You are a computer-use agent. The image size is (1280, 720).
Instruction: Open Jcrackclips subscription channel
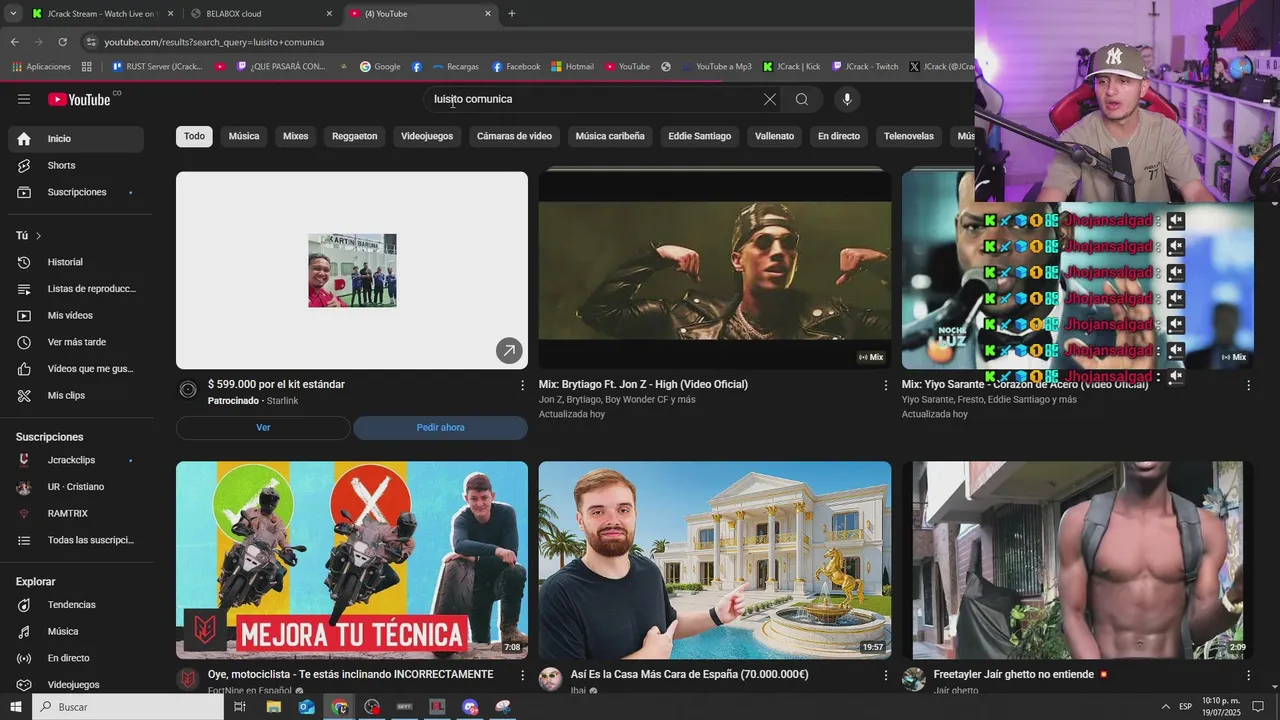(x=76, y=460)
